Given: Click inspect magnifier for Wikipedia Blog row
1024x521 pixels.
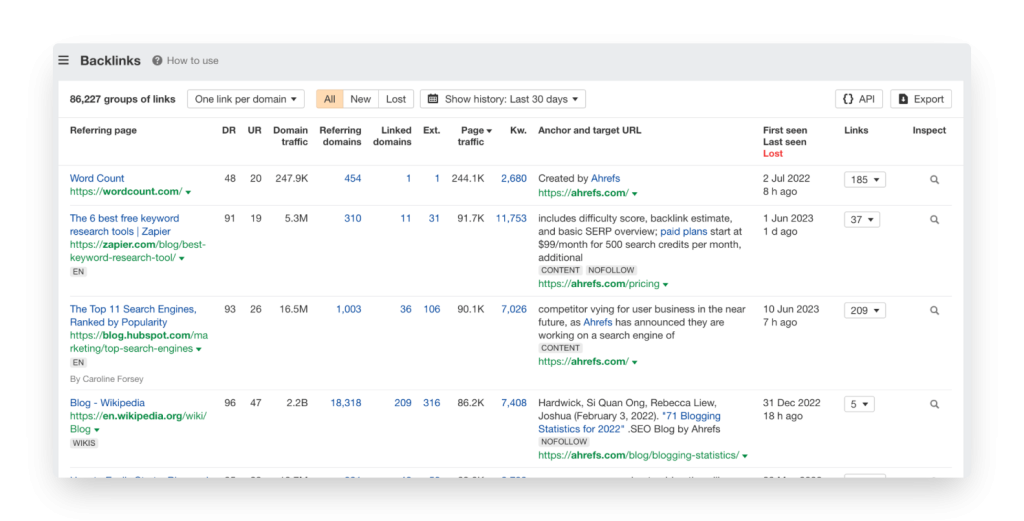Looking at the screenshot, I should pyautogui.click(x=934, y=405).
